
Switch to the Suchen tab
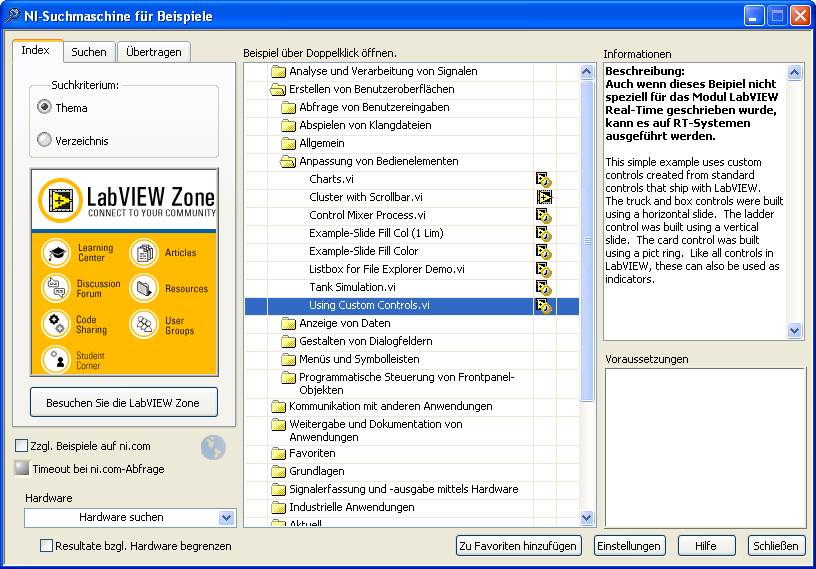tap(89, 52)
